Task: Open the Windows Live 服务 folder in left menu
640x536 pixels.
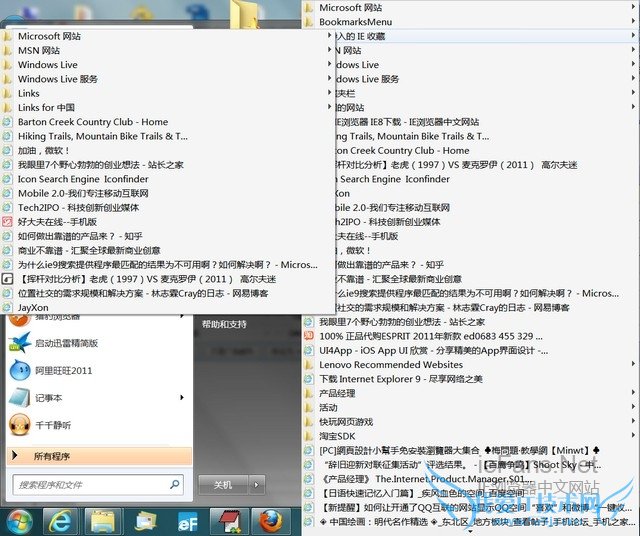Action: click(x=167, y=79)
